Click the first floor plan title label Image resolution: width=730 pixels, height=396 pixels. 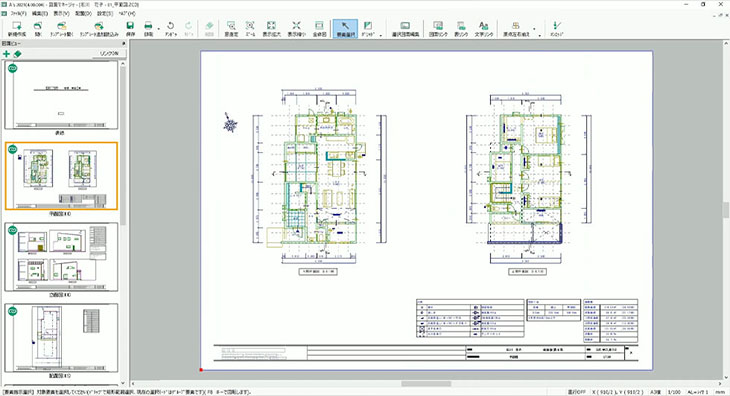pos(318,271)
